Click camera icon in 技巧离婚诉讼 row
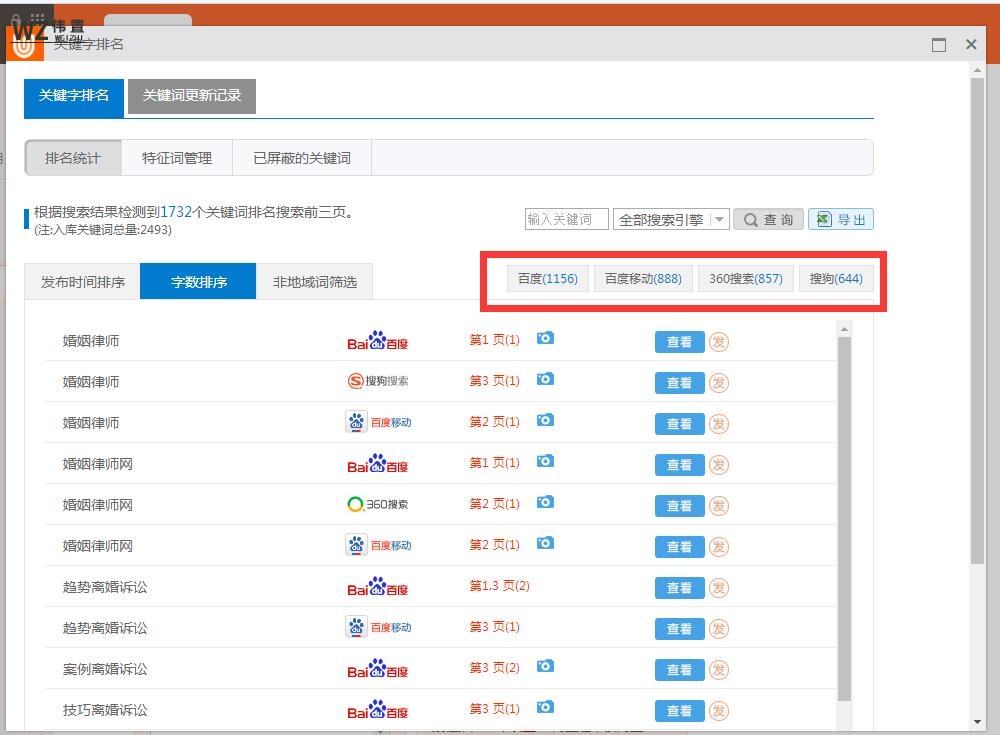This screenshot has height=735, width=1000. click(x=545, y=708)
